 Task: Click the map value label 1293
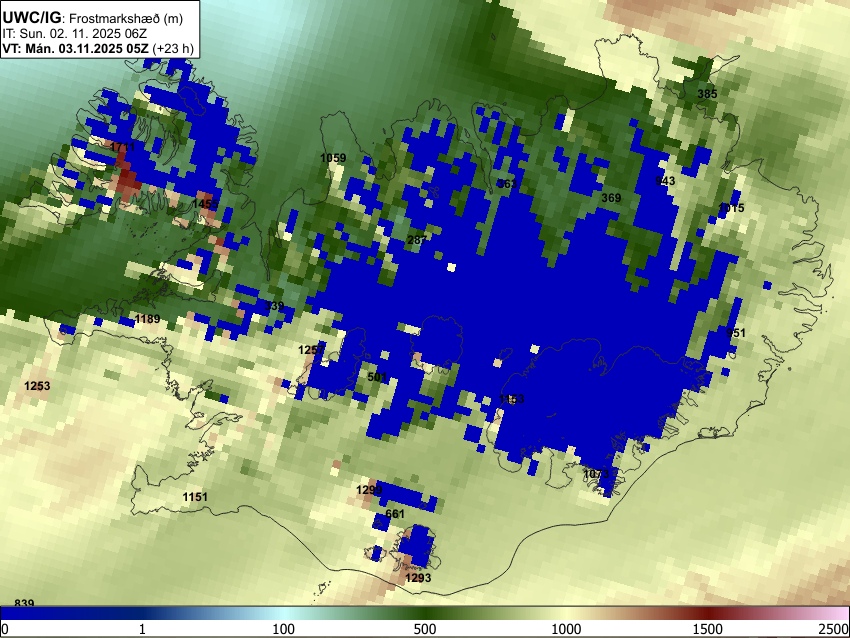[x=418, y=578]
